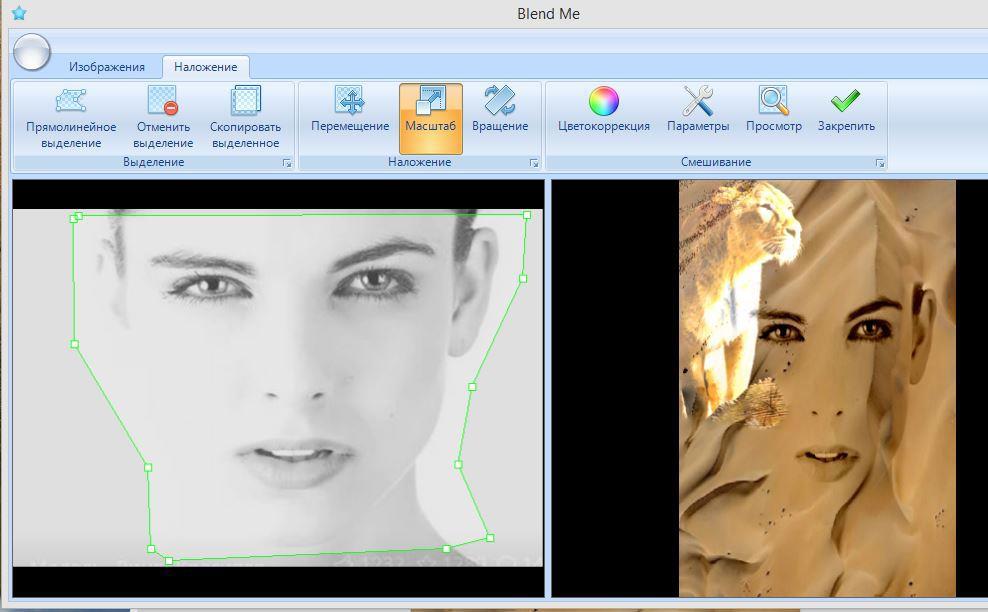Image resolution: width=988 pixels, height=612 pixels.
Task: Expand the Смешивание group dialog launcher
Action: coord(879,162)
